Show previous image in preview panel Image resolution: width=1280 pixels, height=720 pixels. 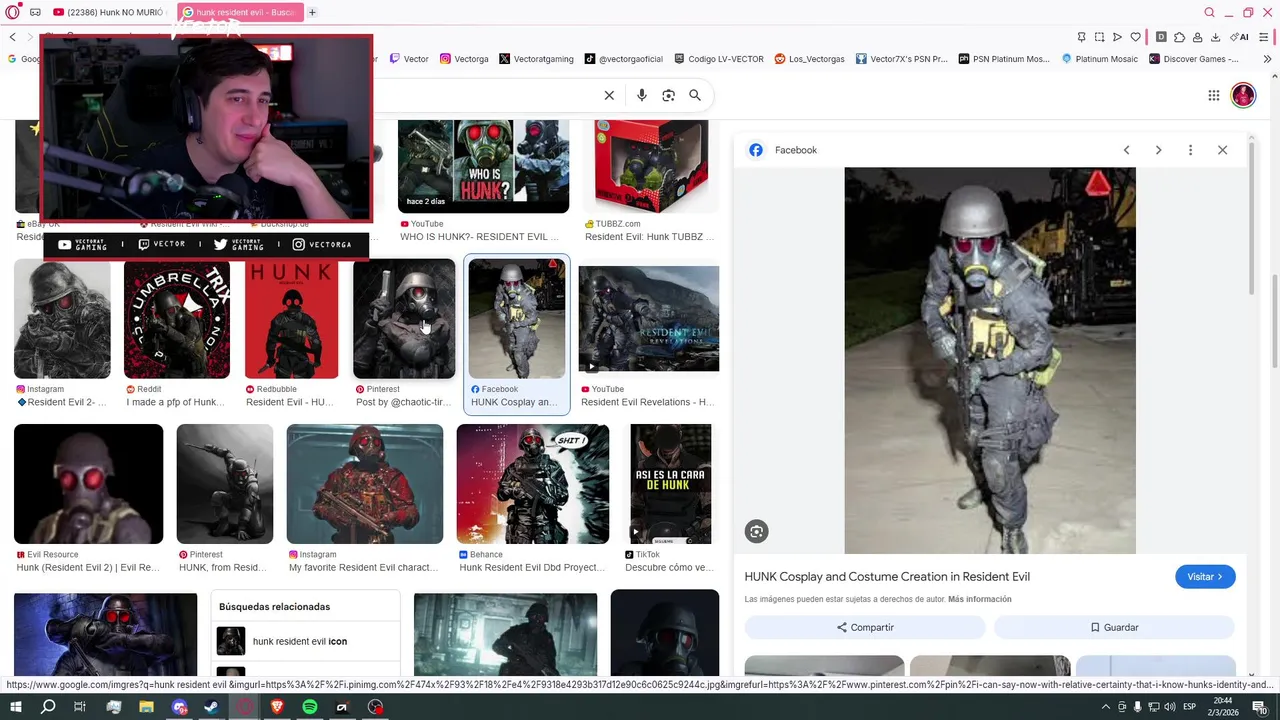click(x=1126, y=150)
